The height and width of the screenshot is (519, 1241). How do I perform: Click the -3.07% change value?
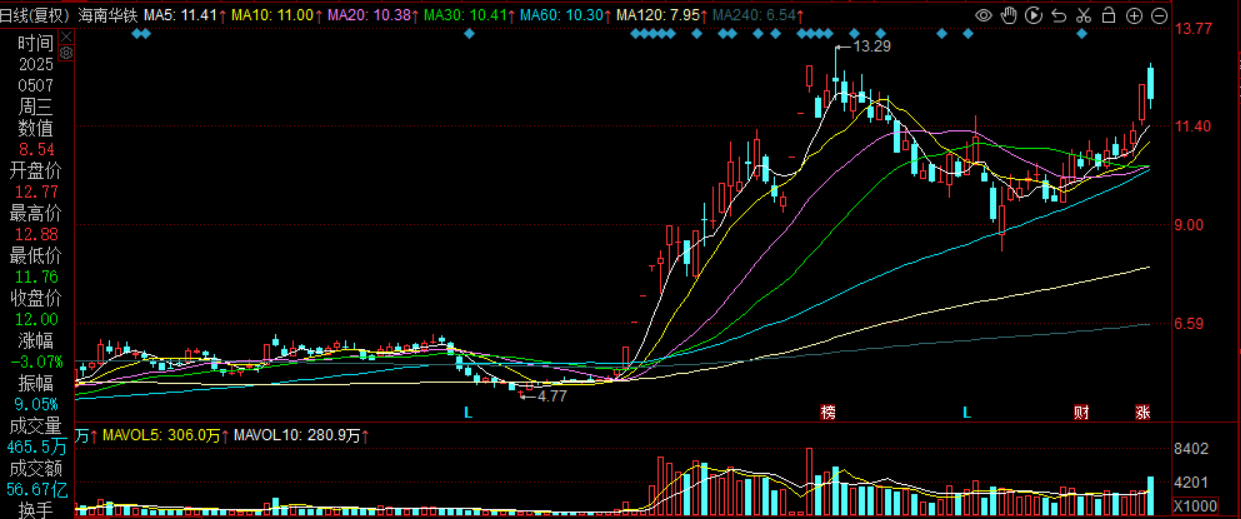point(35,361)
